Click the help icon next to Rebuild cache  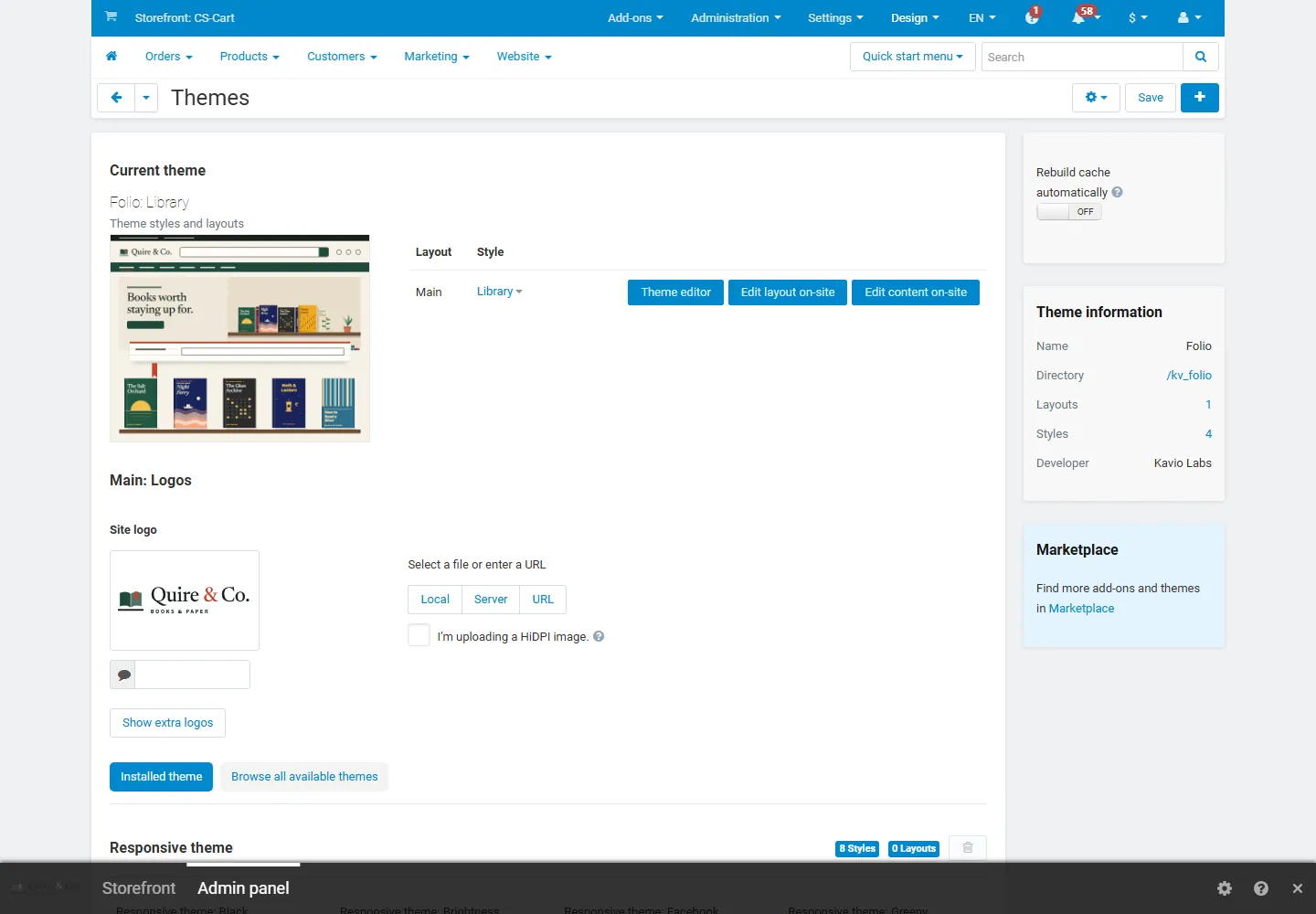click(x=1117, y=192)
